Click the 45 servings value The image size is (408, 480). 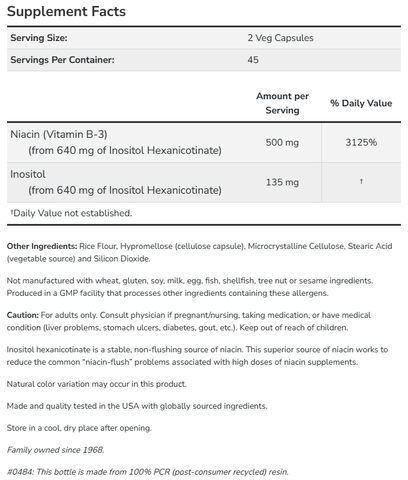pyautogui.click(x=253, y=60)
